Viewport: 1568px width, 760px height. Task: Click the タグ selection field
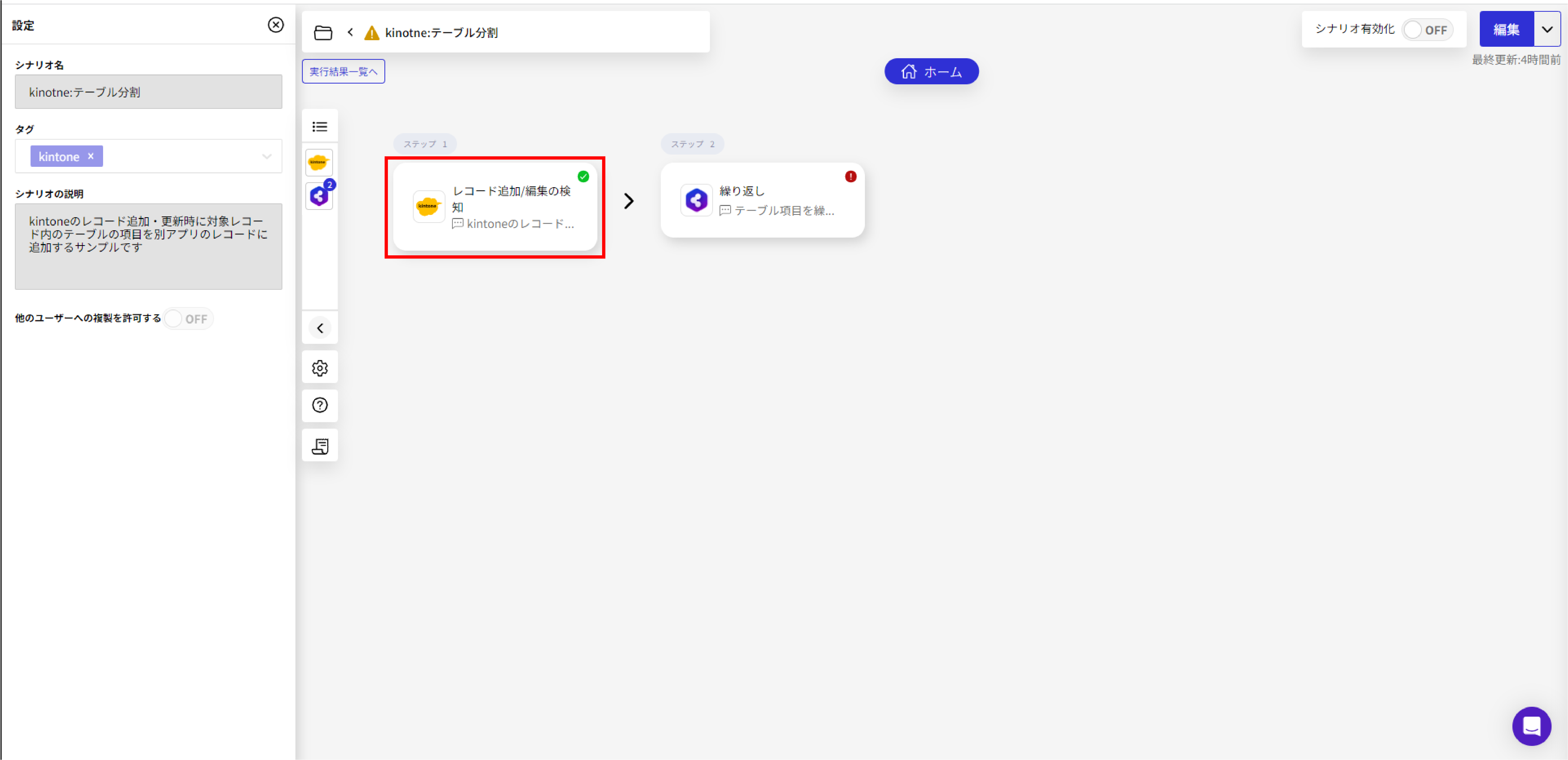click(x=149, y=156)
